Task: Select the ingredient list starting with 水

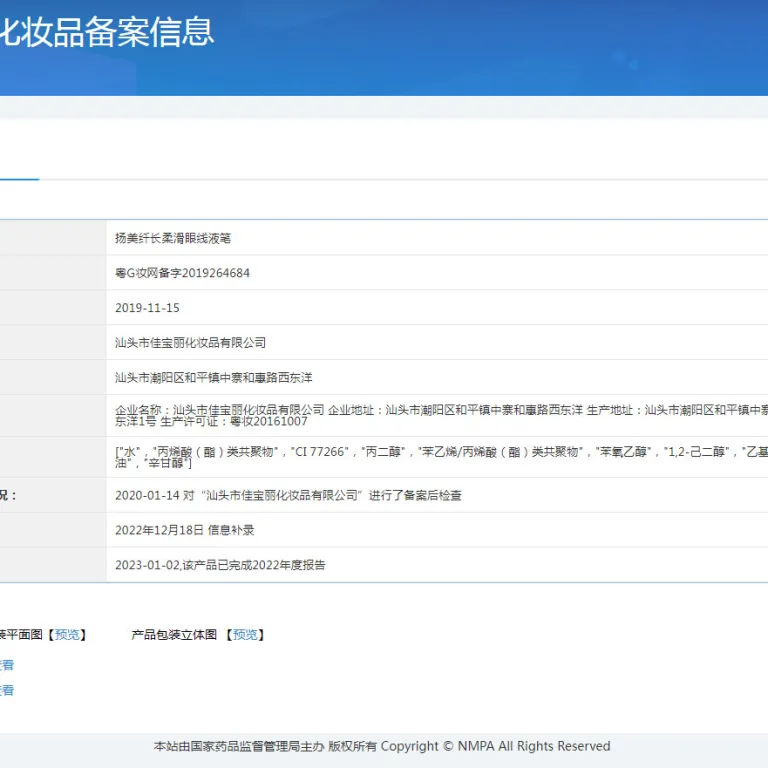Action: pyautogui.click(x=437, y=457)
